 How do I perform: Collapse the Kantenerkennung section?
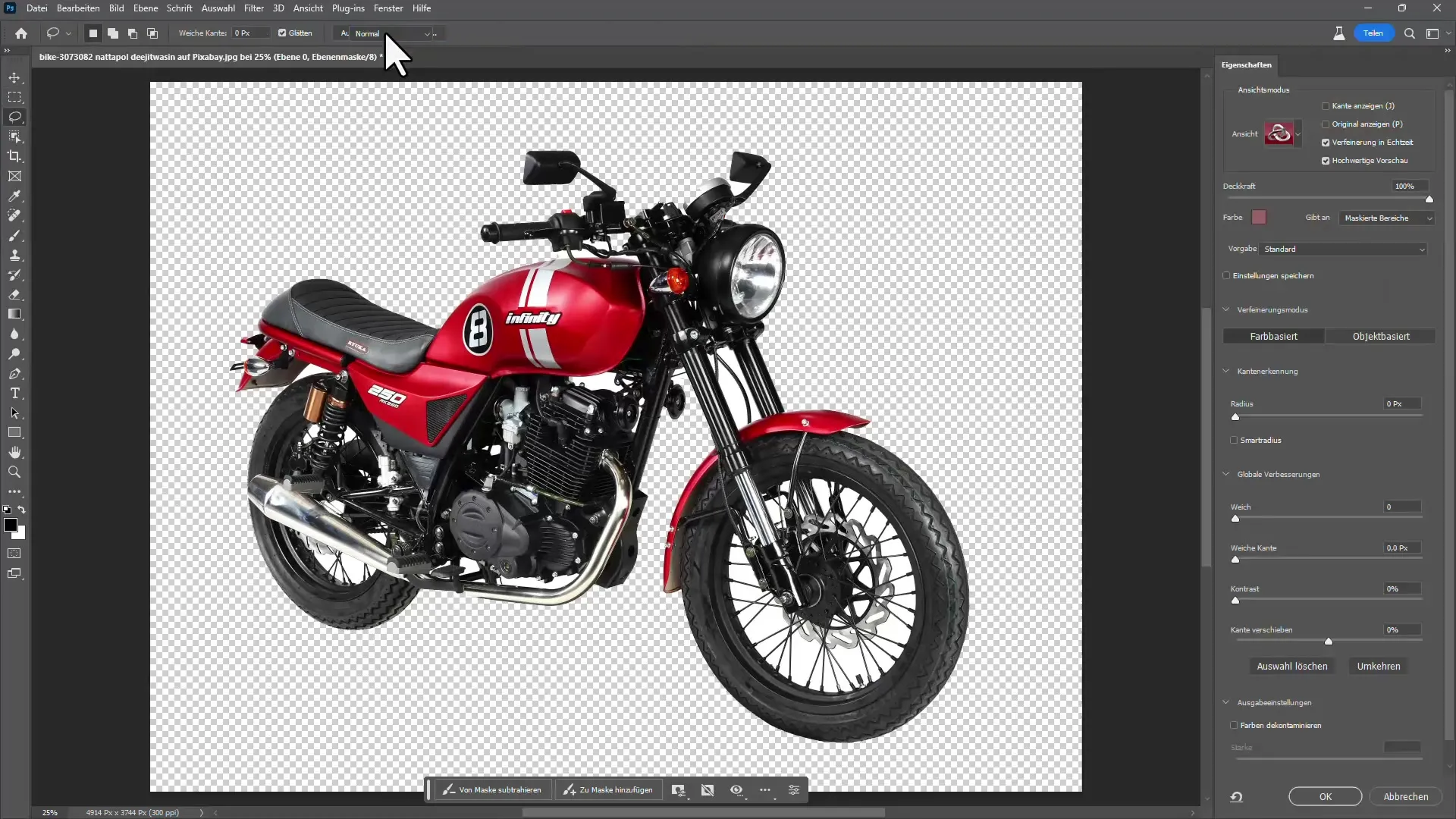click(1226, 372)
